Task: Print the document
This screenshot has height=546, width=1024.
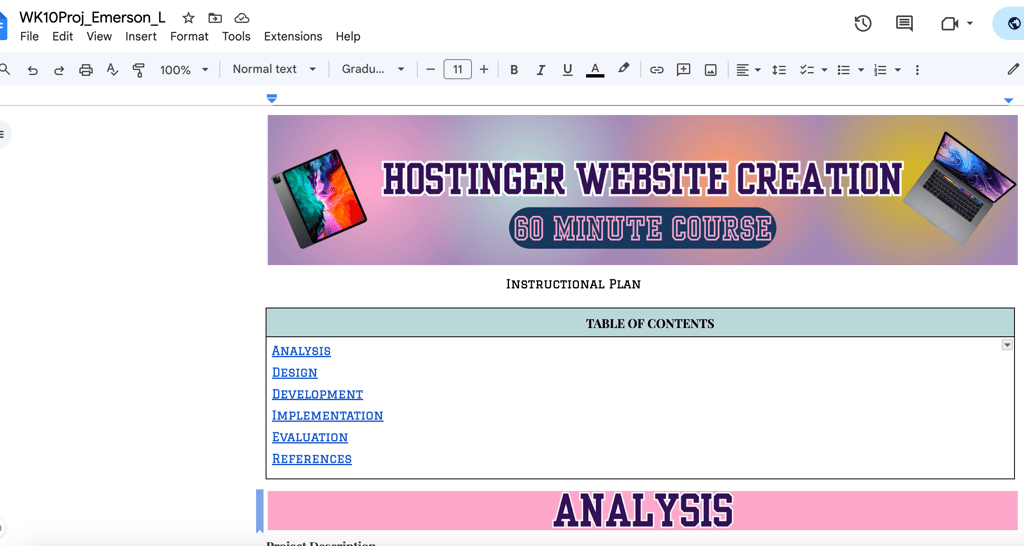Action: point(86,70)
